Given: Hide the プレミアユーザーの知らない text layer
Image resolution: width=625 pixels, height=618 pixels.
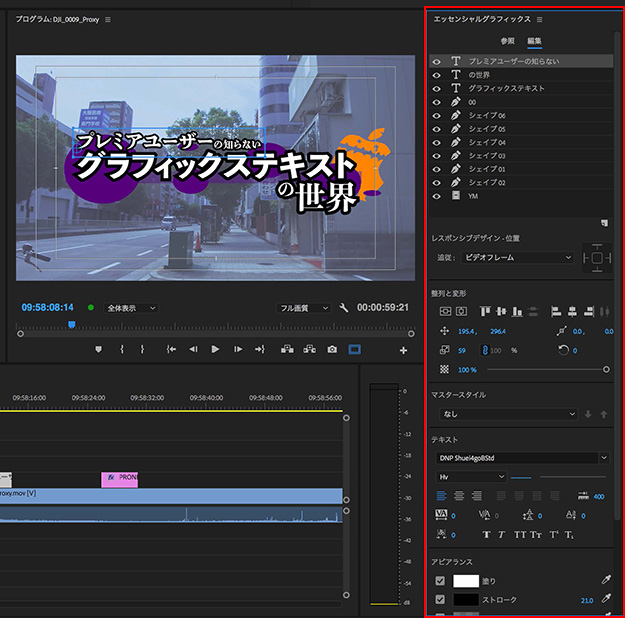Looking at the screenshot, I should (x=437, y=61).
